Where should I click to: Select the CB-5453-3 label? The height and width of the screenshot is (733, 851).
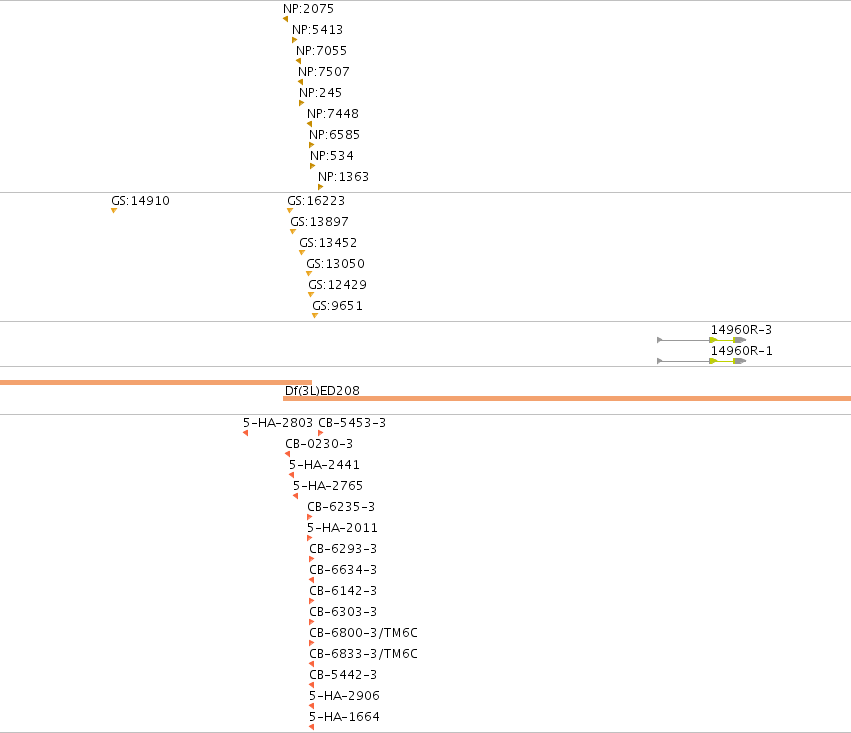352,423
